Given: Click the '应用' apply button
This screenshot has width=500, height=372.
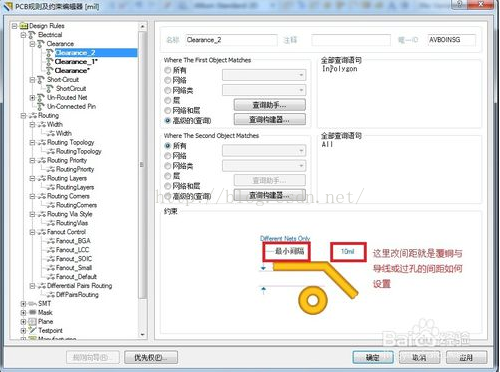Looking at the screenshot, I should click(466, 358).
